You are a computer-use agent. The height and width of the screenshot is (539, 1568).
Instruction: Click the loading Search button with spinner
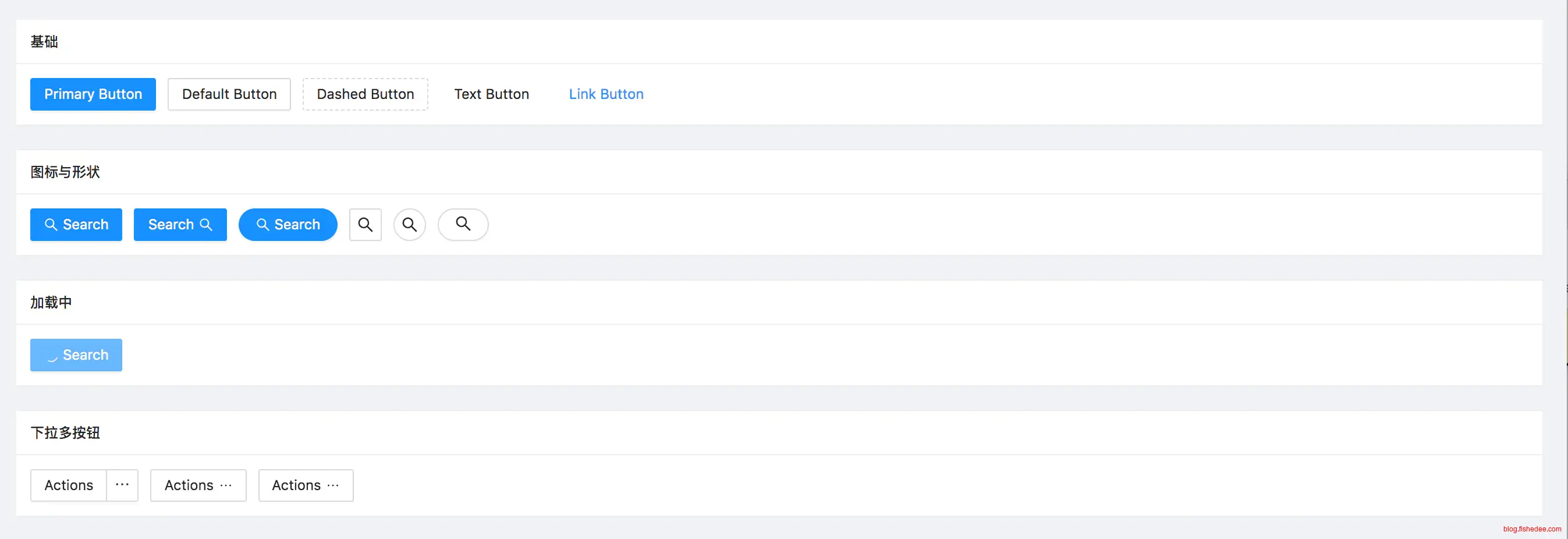(x=76, y=355)
